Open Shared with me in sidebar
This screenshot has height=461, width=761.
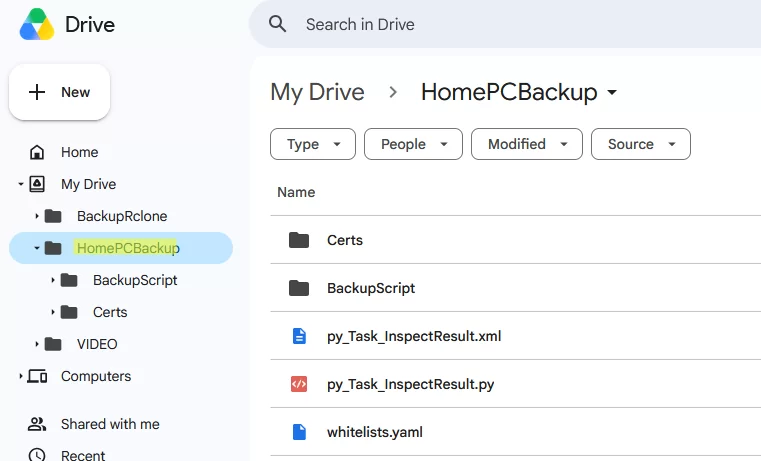pos(110,424)
